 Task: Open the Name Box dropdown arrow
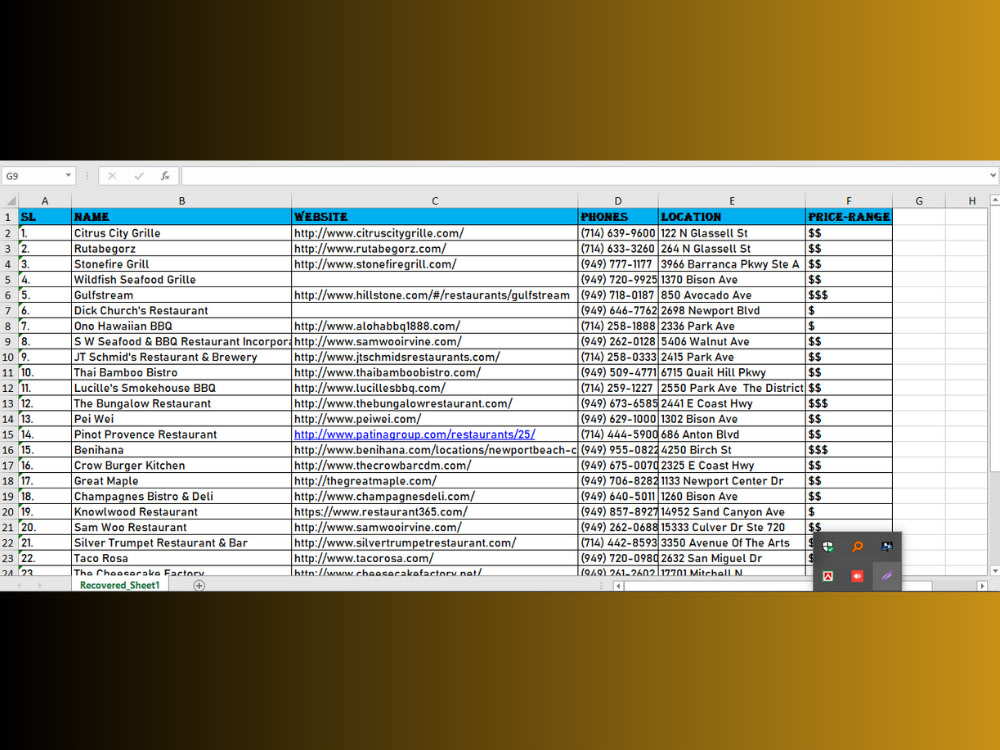(x=68, y=175)
